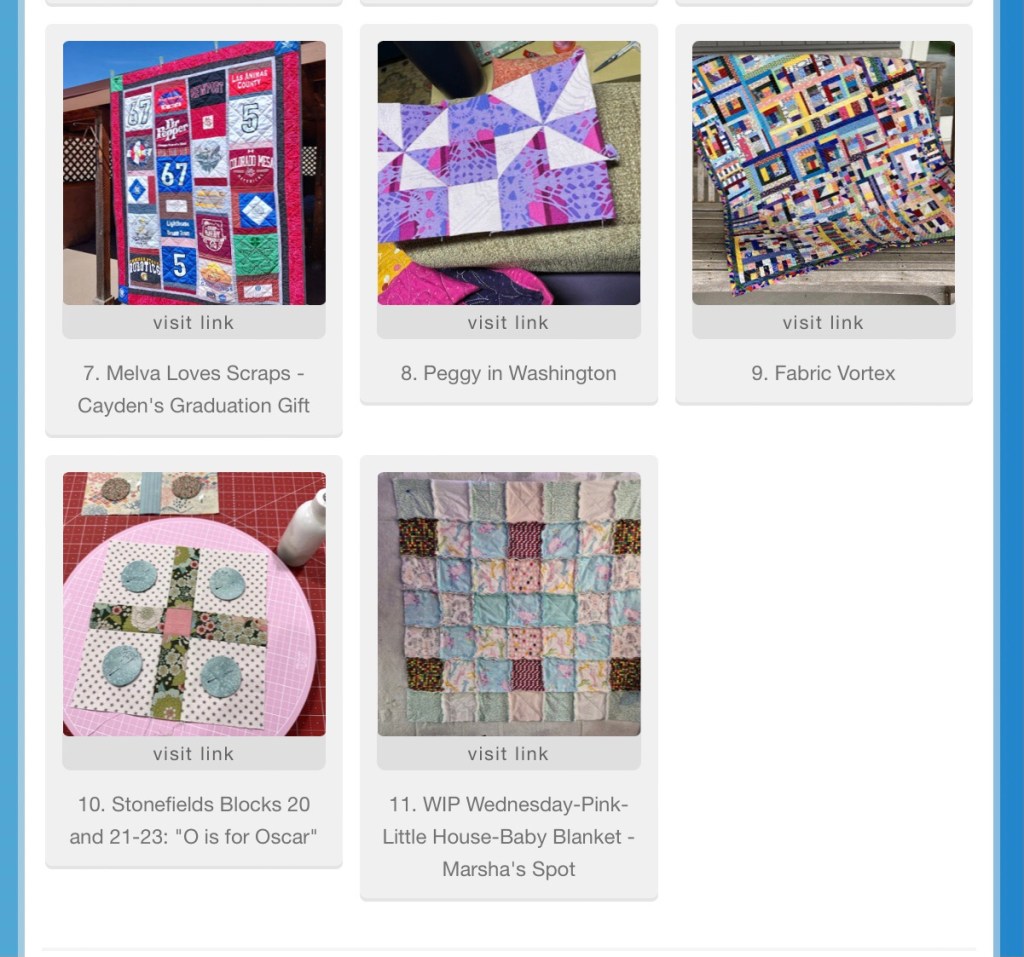Open entry 11 WIP Wednesday-Pink title

tap(509, 804)
